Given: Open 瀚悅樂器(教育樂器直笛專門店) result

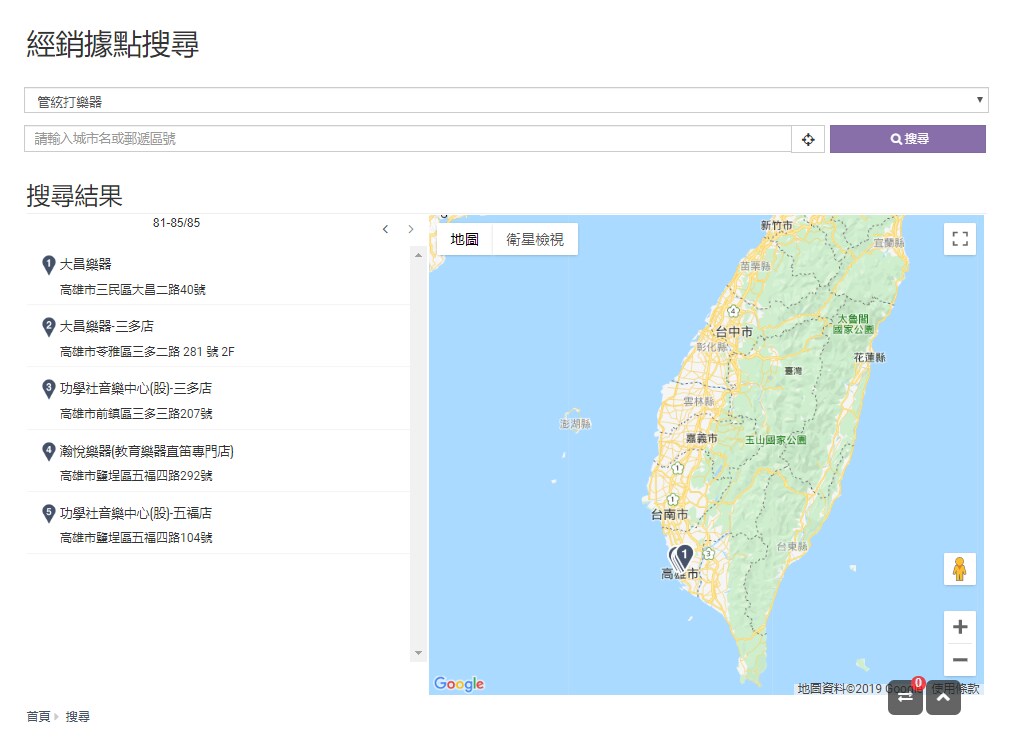Looking at the screenshot, I should click(147, 451).
